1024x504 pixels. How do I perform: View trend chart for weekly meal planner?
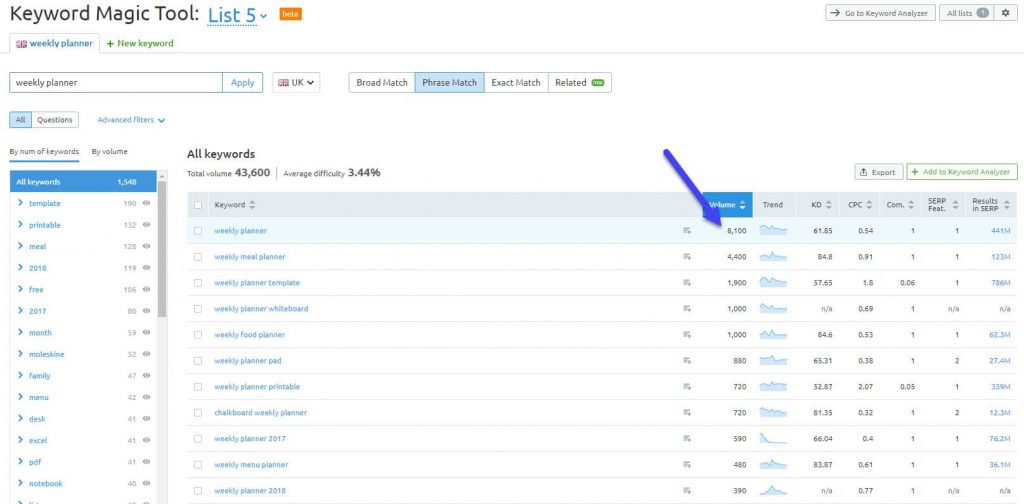[x=773, y=257]
